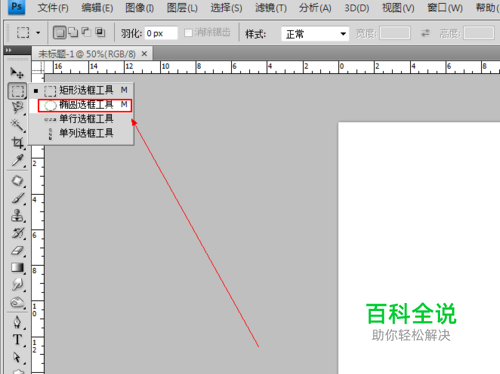Open the 3D(D) menu
Viewport: 500px width, 374px height.
coord(357,8)
